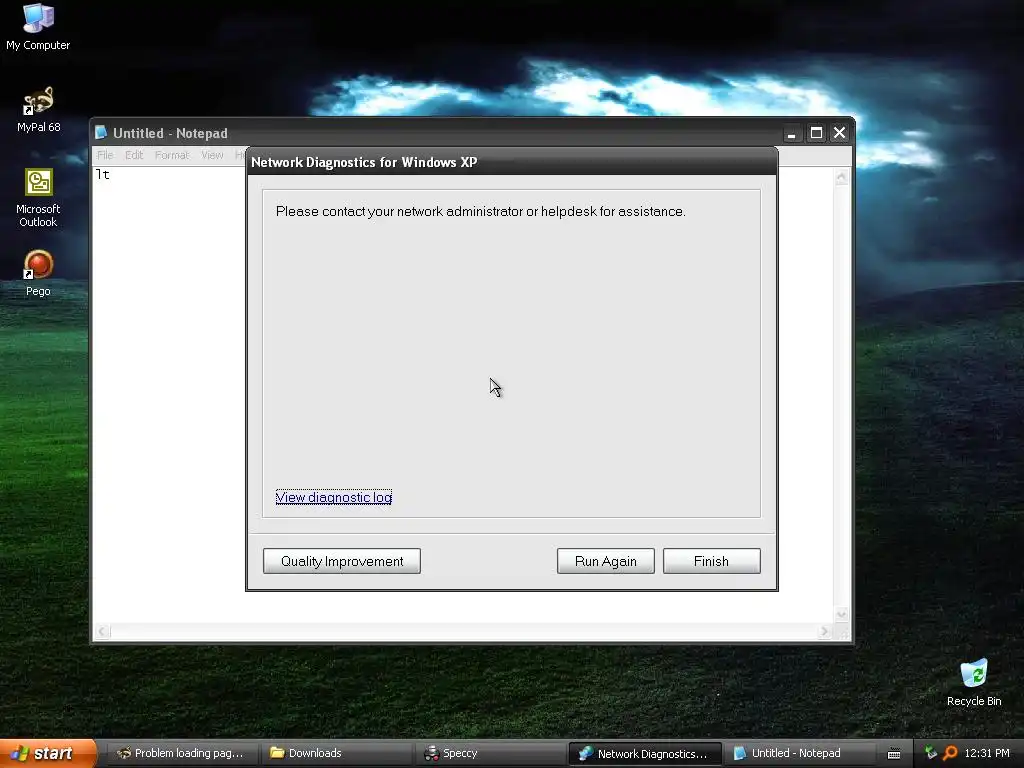Launch the Pego desktop shortcut
The height and width of the screenshot is (768, 1024).
tap(38, 274)
